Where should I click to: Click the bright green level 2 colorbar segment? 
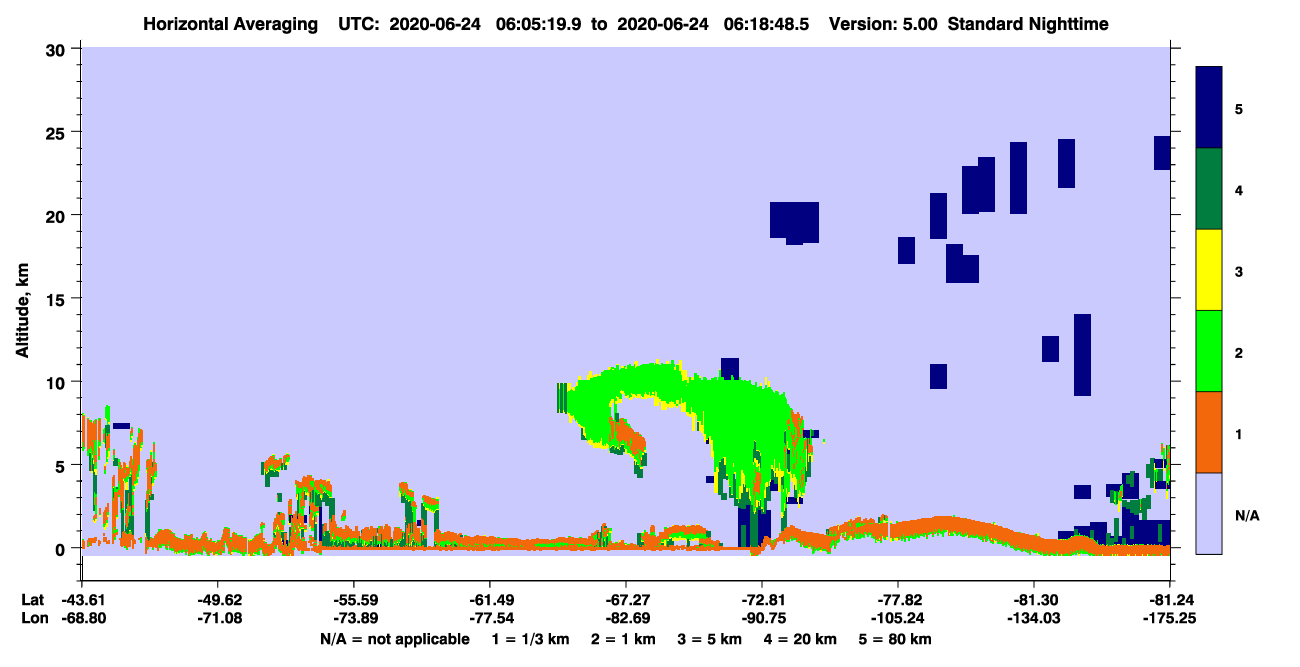click(x=1209, y=351)
